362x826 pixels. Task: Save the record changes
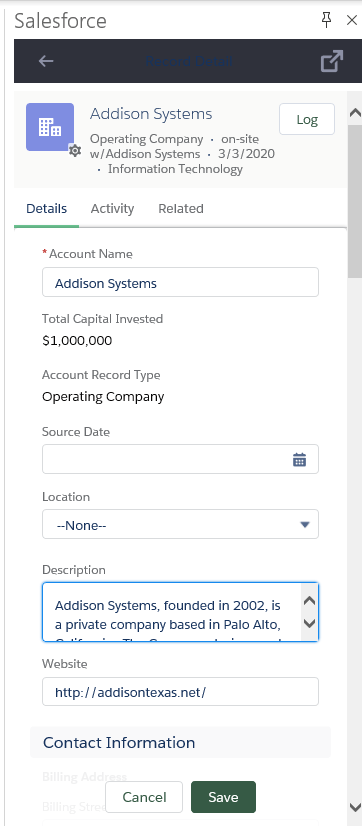223,797
